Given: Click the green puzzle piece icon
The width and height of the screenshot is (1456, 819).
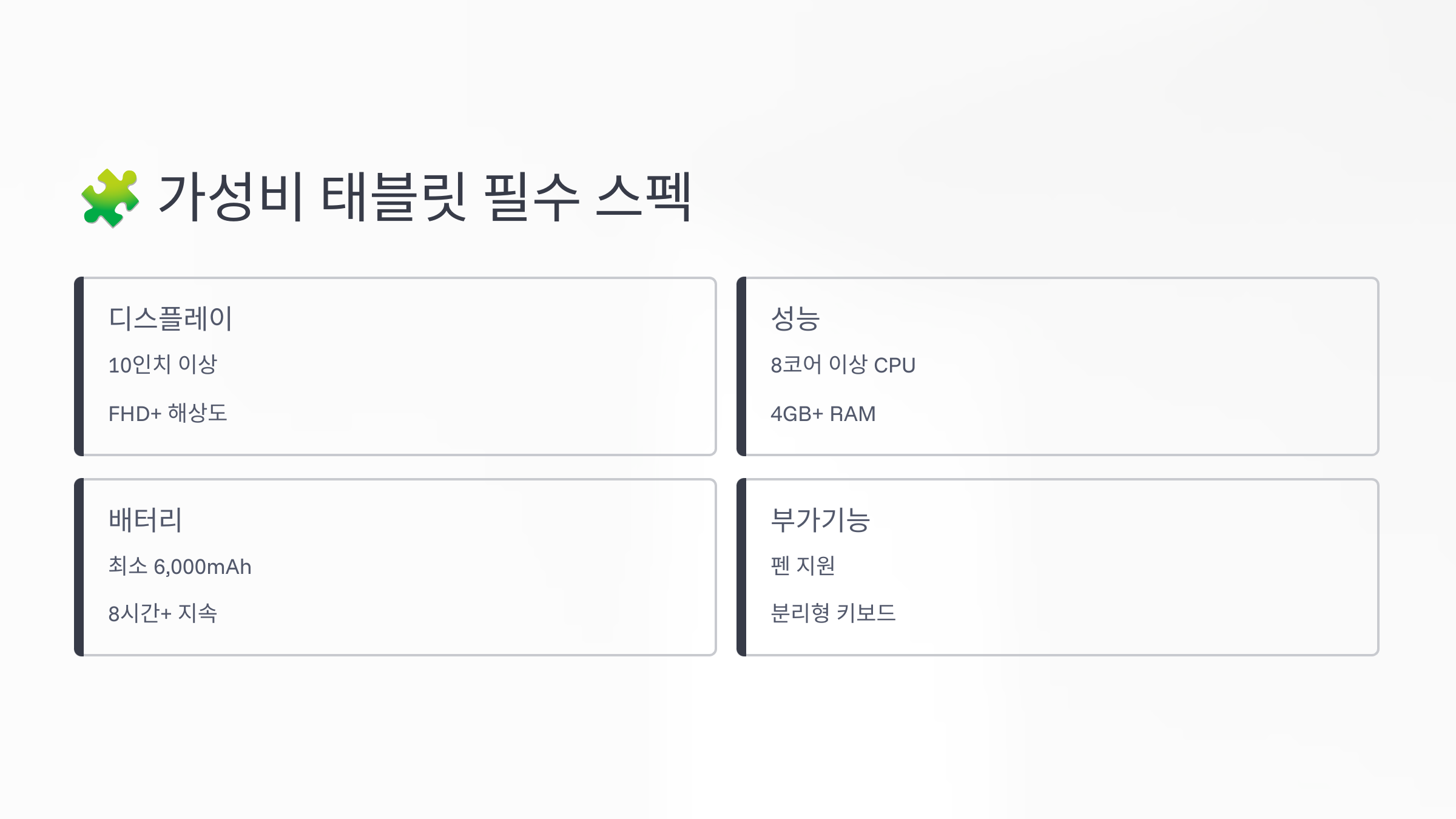Looking at the screenshot, I should pos(110,198).
